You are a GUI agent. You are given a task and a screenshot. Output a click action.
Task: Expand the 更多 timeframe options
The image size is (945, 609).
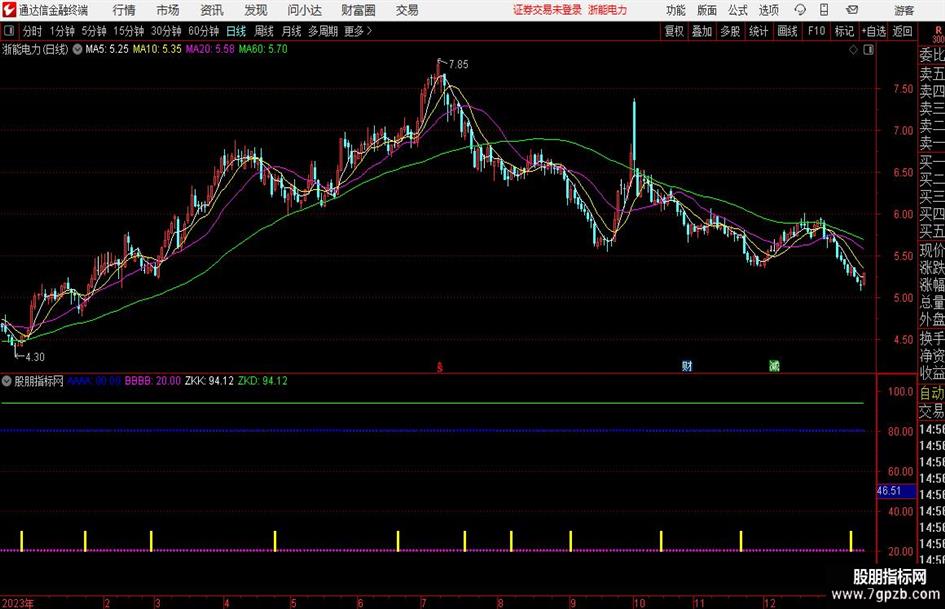pyautogui.click(x=357, y=31)
